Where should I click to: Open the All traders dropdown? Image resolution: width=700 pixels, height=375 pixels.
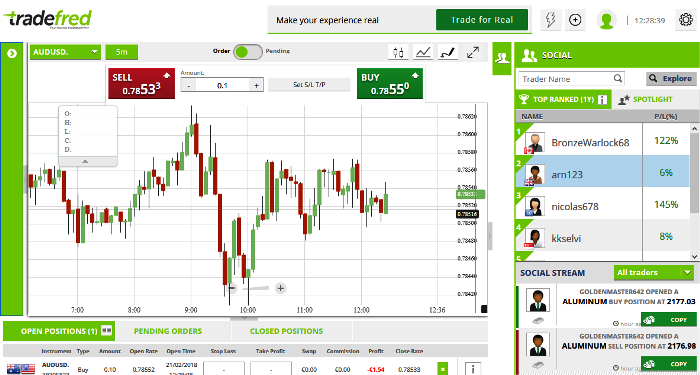tap(653, 272)
